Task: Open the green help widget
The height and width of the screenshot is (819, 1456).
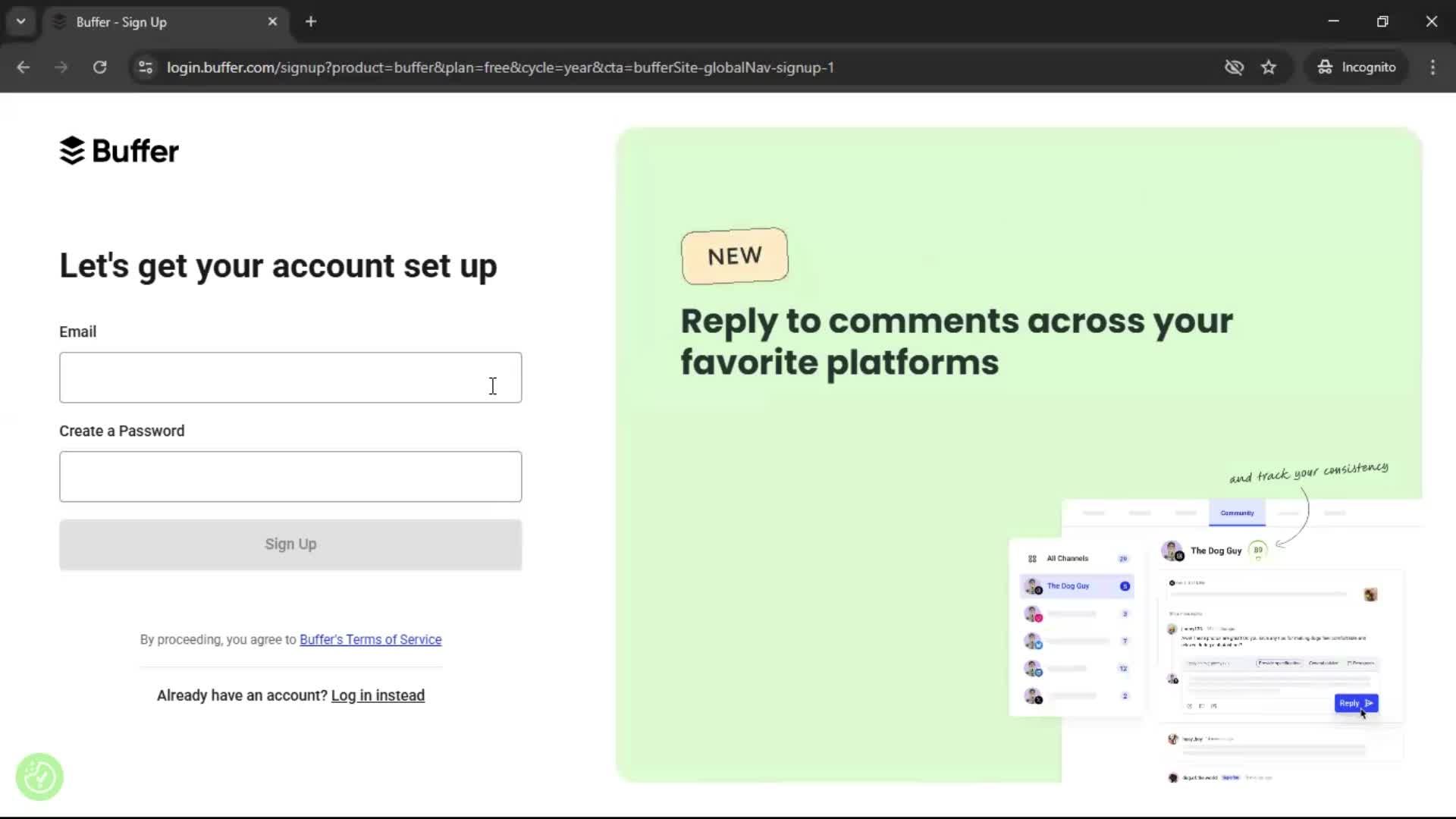Action: click(39, 777)
